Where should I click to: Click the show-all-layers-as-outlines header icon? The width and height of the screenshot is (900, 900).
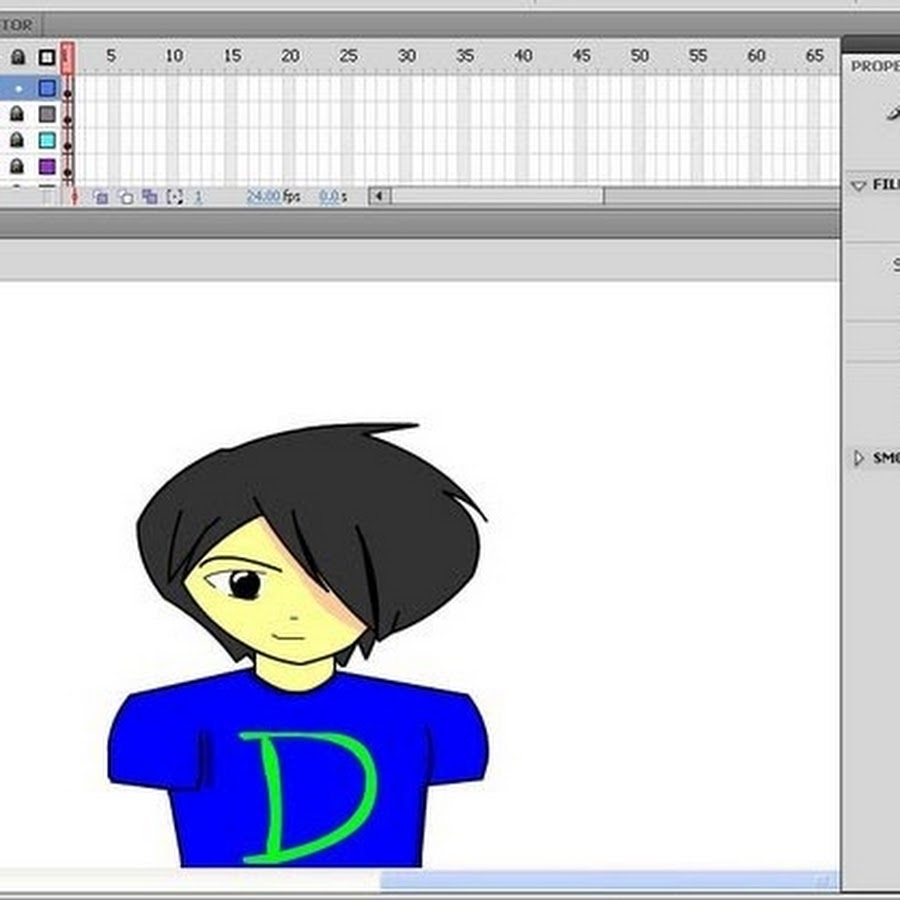46,57
